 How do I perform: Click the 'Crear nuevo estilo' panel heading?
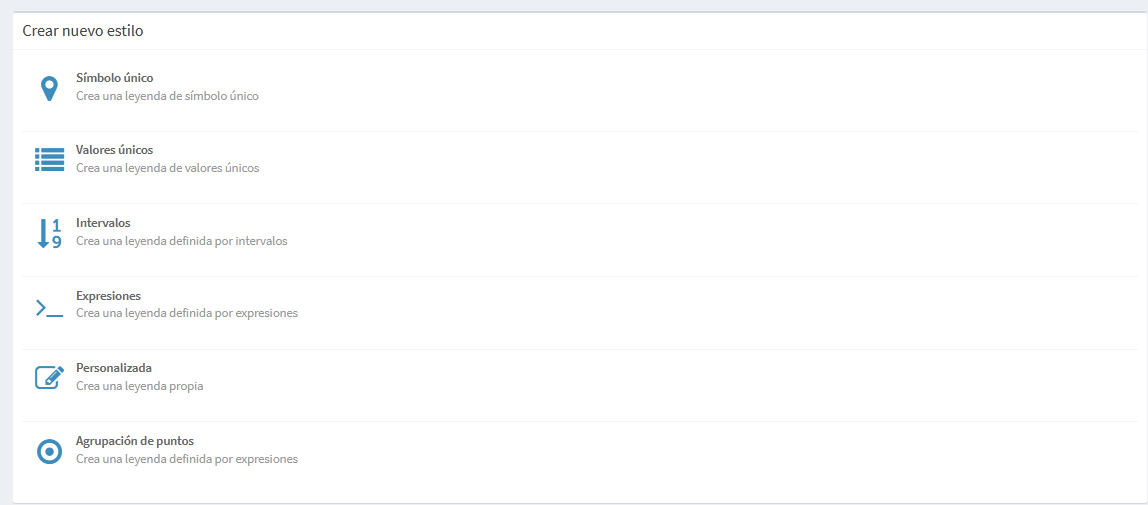[x=83, y=31]
